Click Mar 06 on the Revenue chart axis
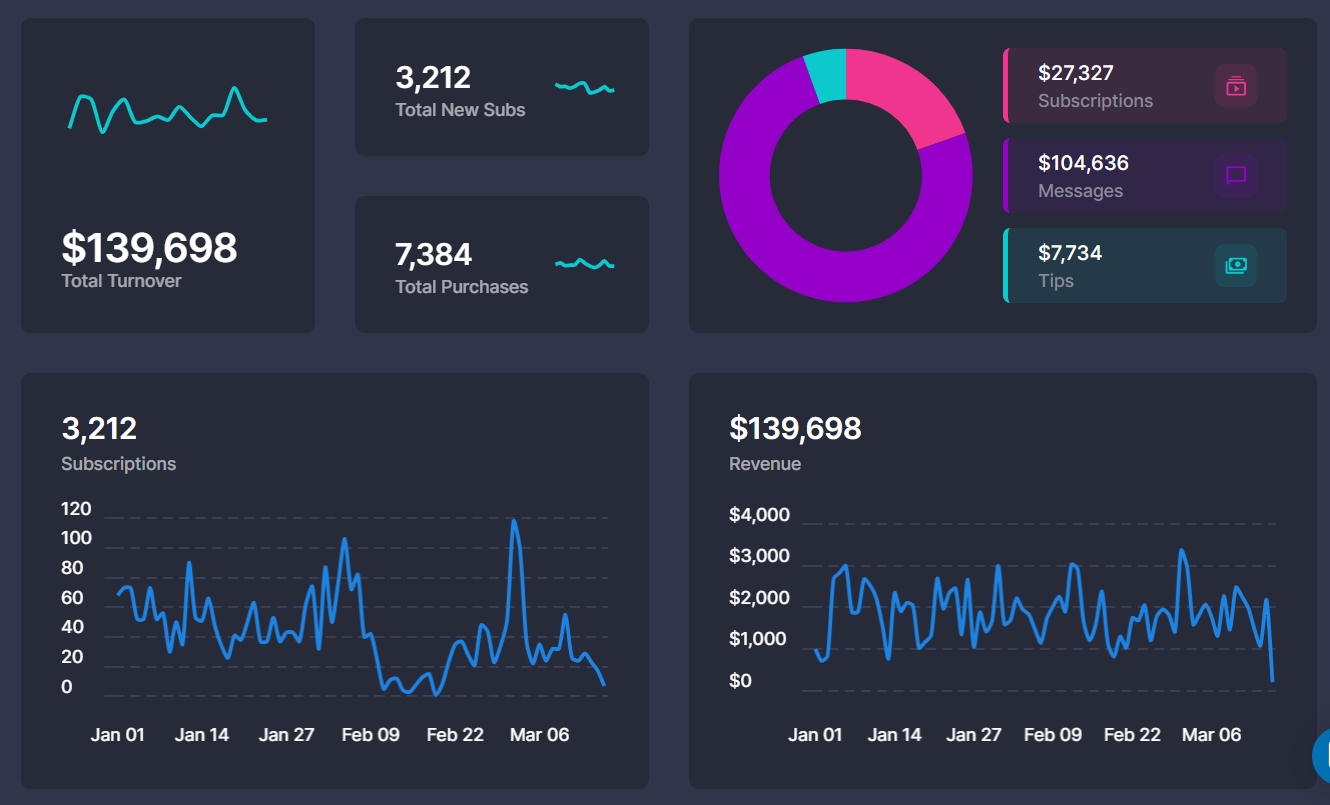 tap(1212, 735)
